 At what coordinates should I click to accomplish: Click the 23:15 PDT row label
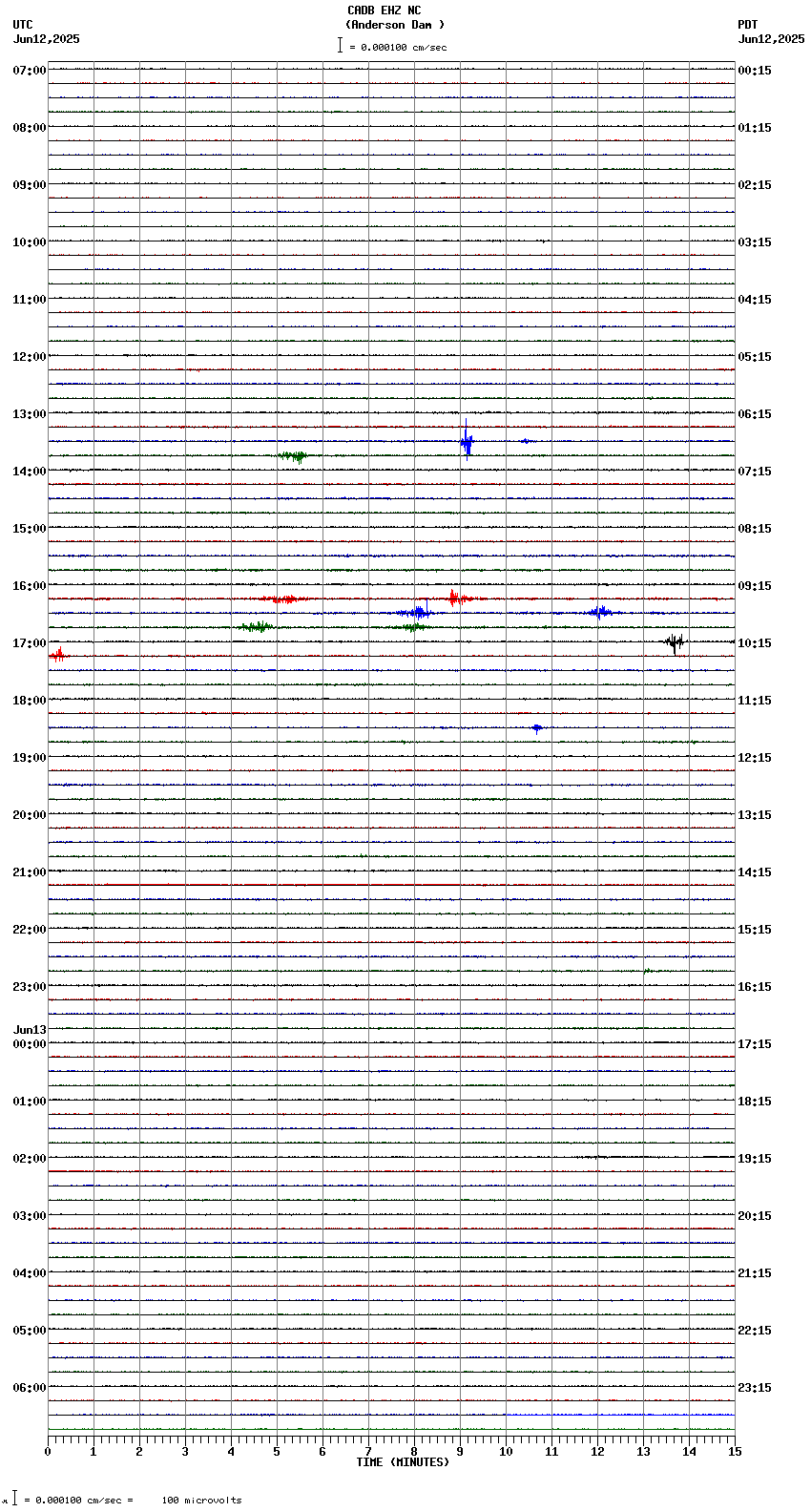click(755, 1388)
